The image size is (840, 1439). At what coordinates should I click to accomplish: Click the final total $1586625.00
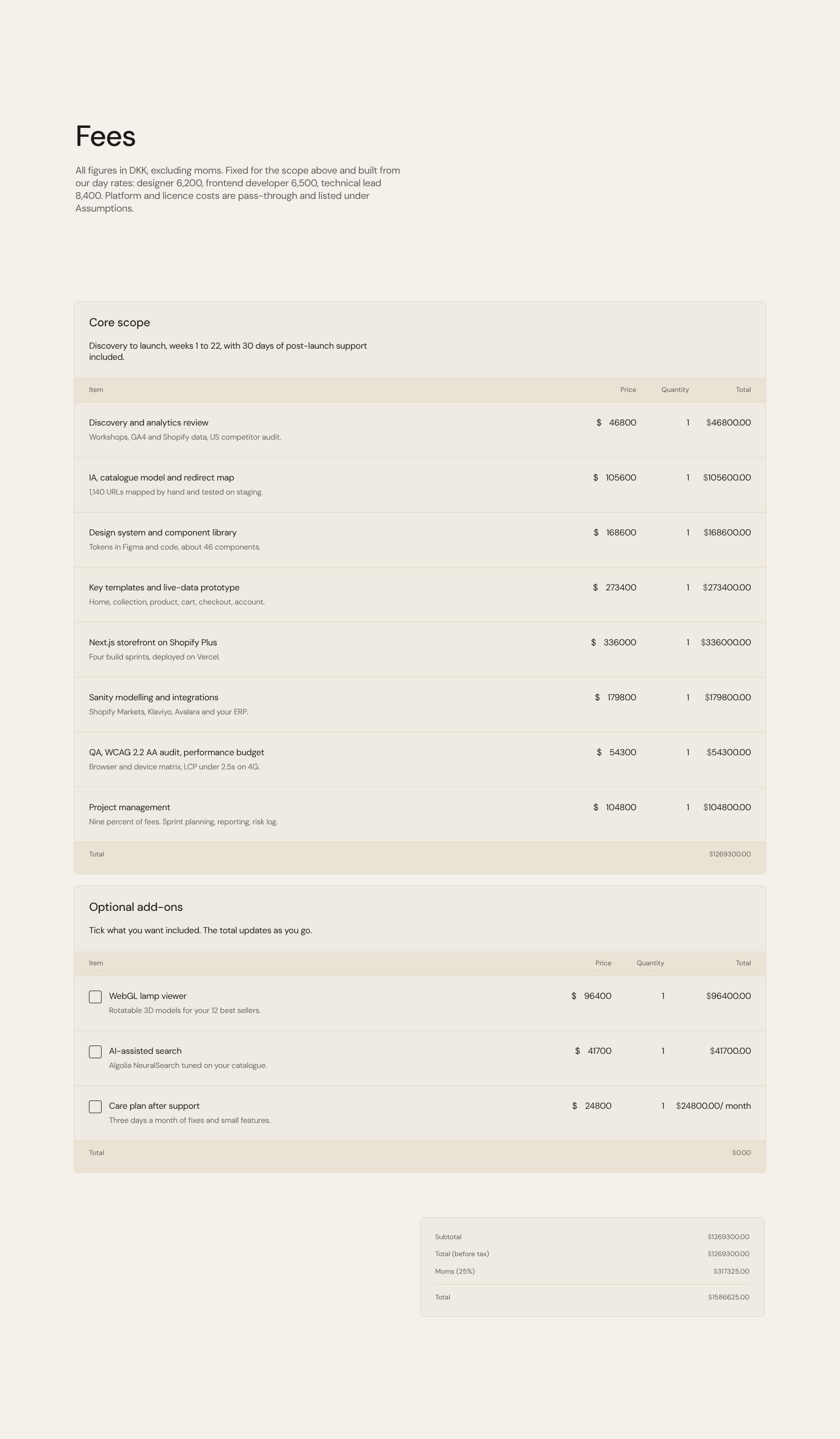(x=729, y=1297)
